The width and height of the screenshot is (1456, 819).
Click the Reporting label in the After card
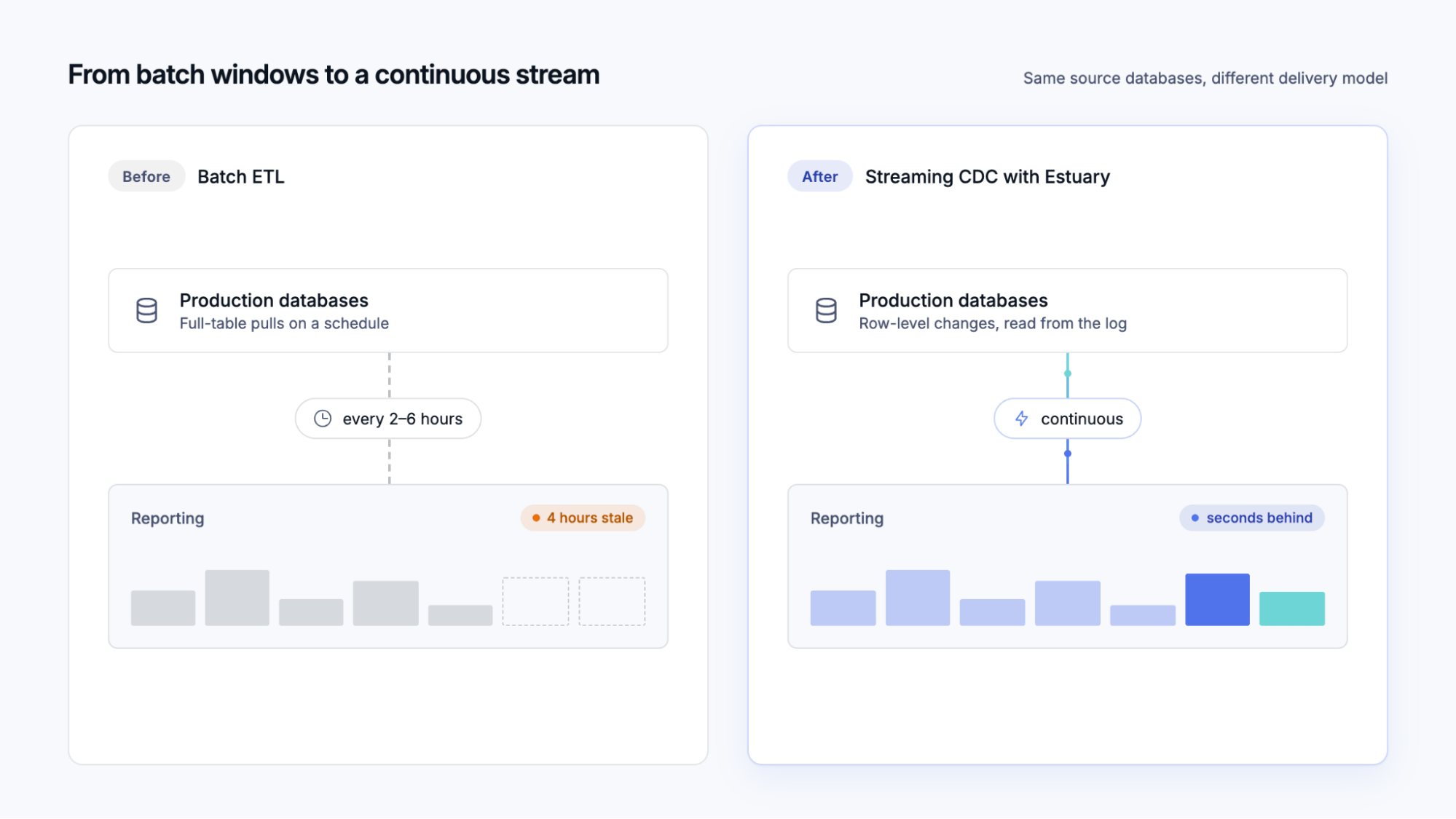click(x=847, y=518)
